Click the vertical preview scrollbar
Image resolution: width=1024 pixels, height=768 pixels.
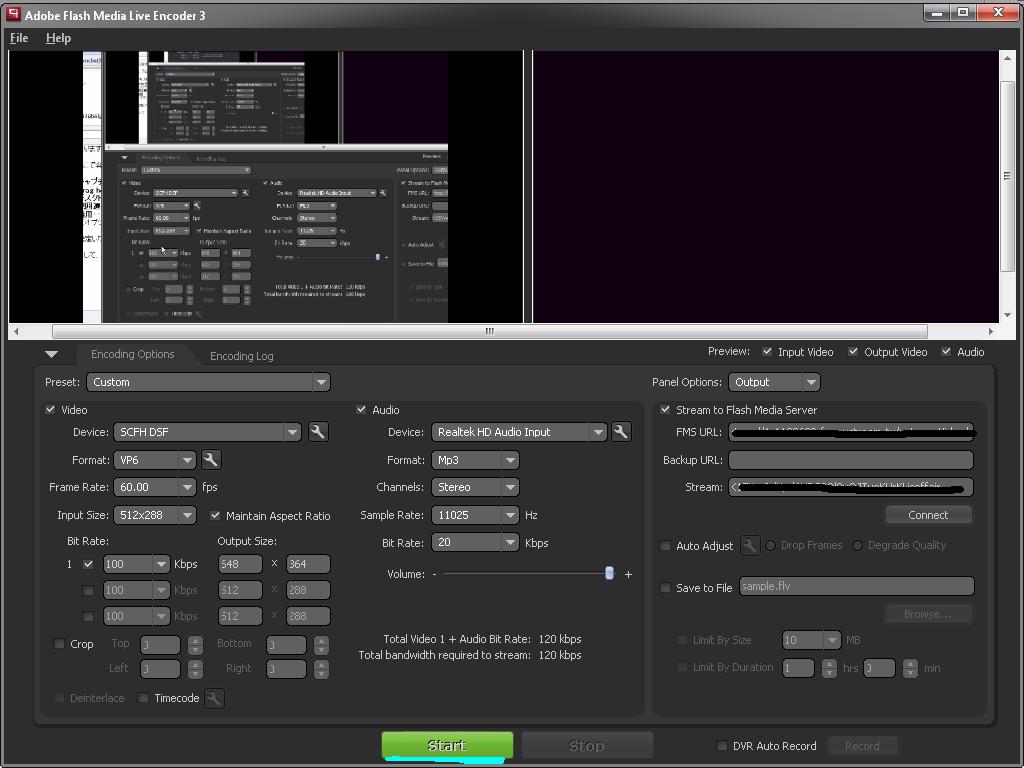tap(1007, 176)
